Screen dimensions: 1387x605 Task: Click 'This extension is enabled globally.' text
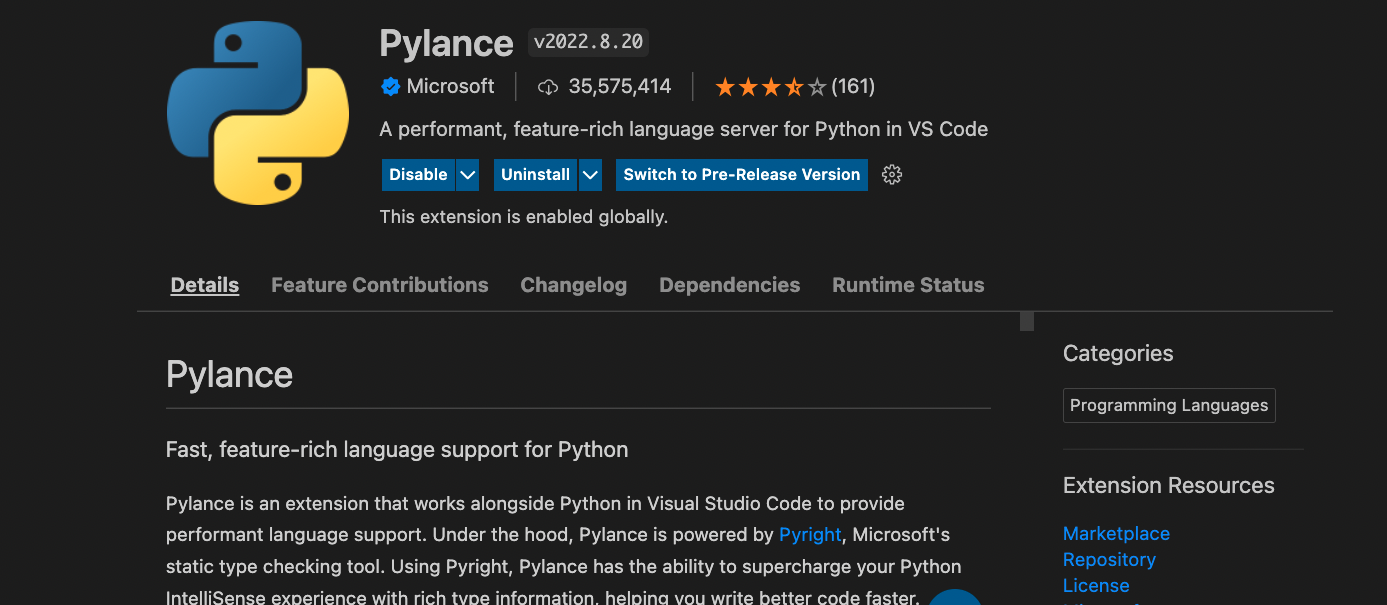[x=524, y=216]
